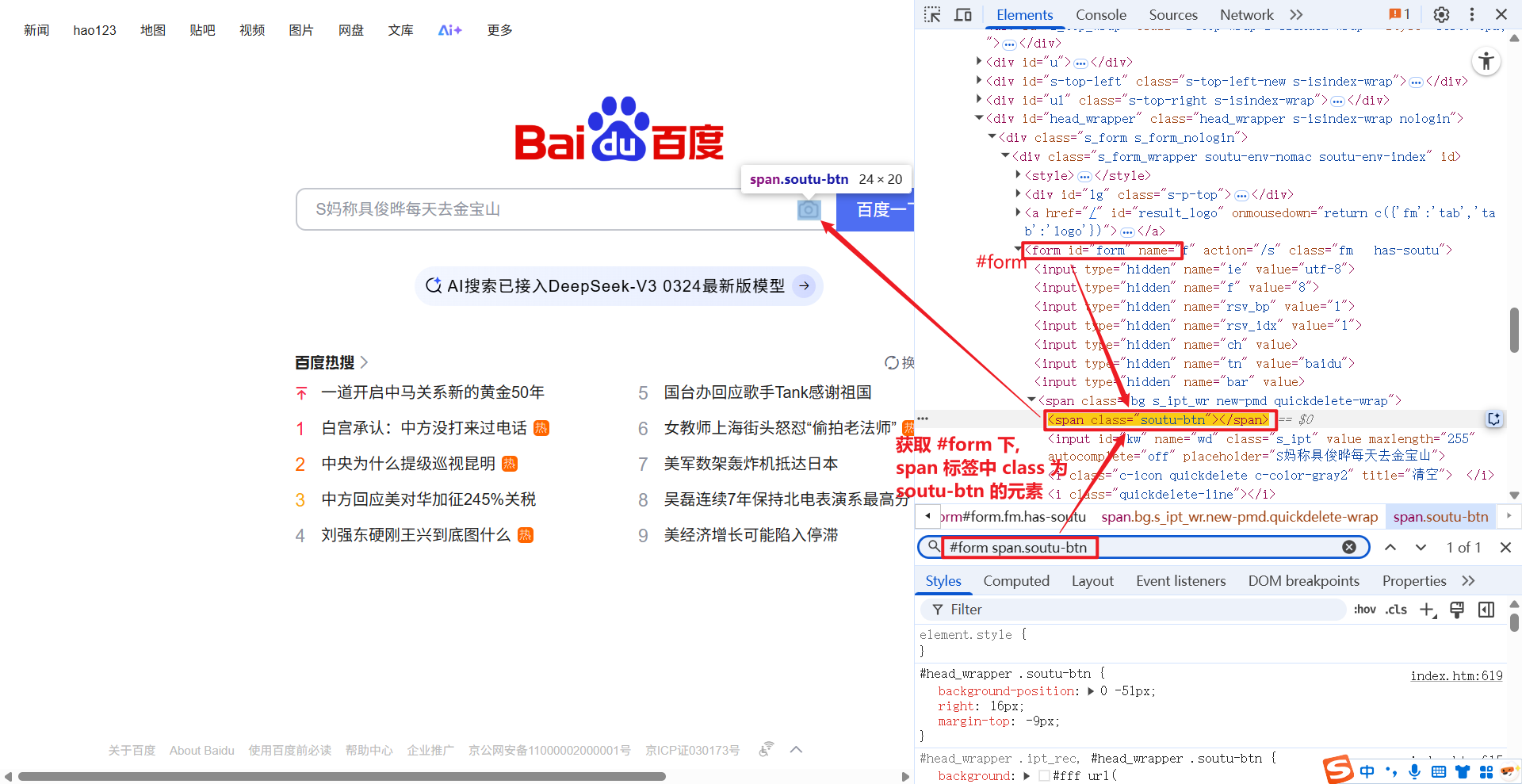Click the issues warning counter badge
Image resolution: width=1522 pixels, height=784 pixels.
tap(1399, 14)
